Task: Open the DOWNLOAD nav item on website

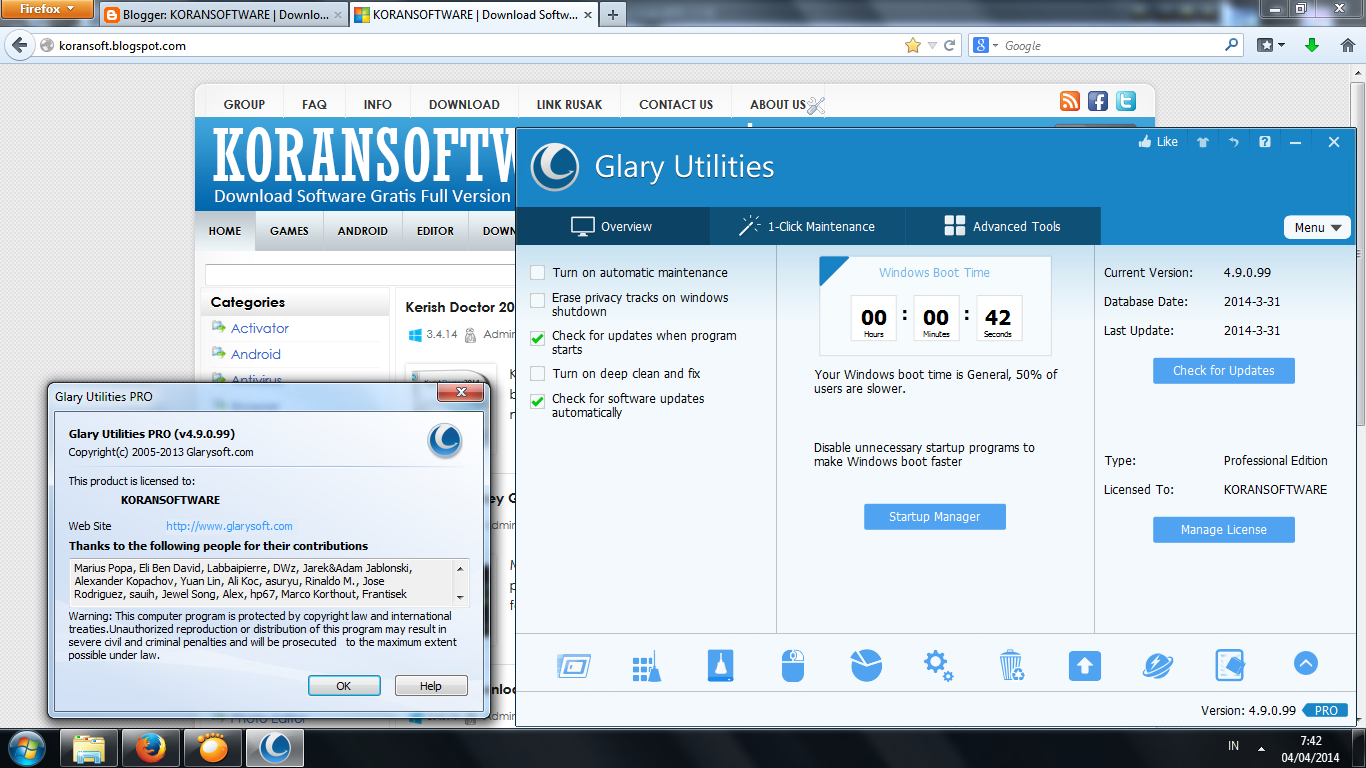Action: pyautogui.click(x=464, y=104)
